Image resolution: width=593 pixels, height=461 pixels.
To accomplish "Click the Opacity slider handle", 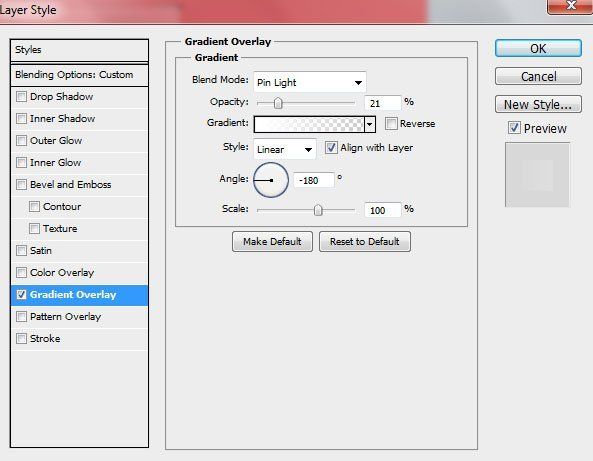I will tap(278, 103).
